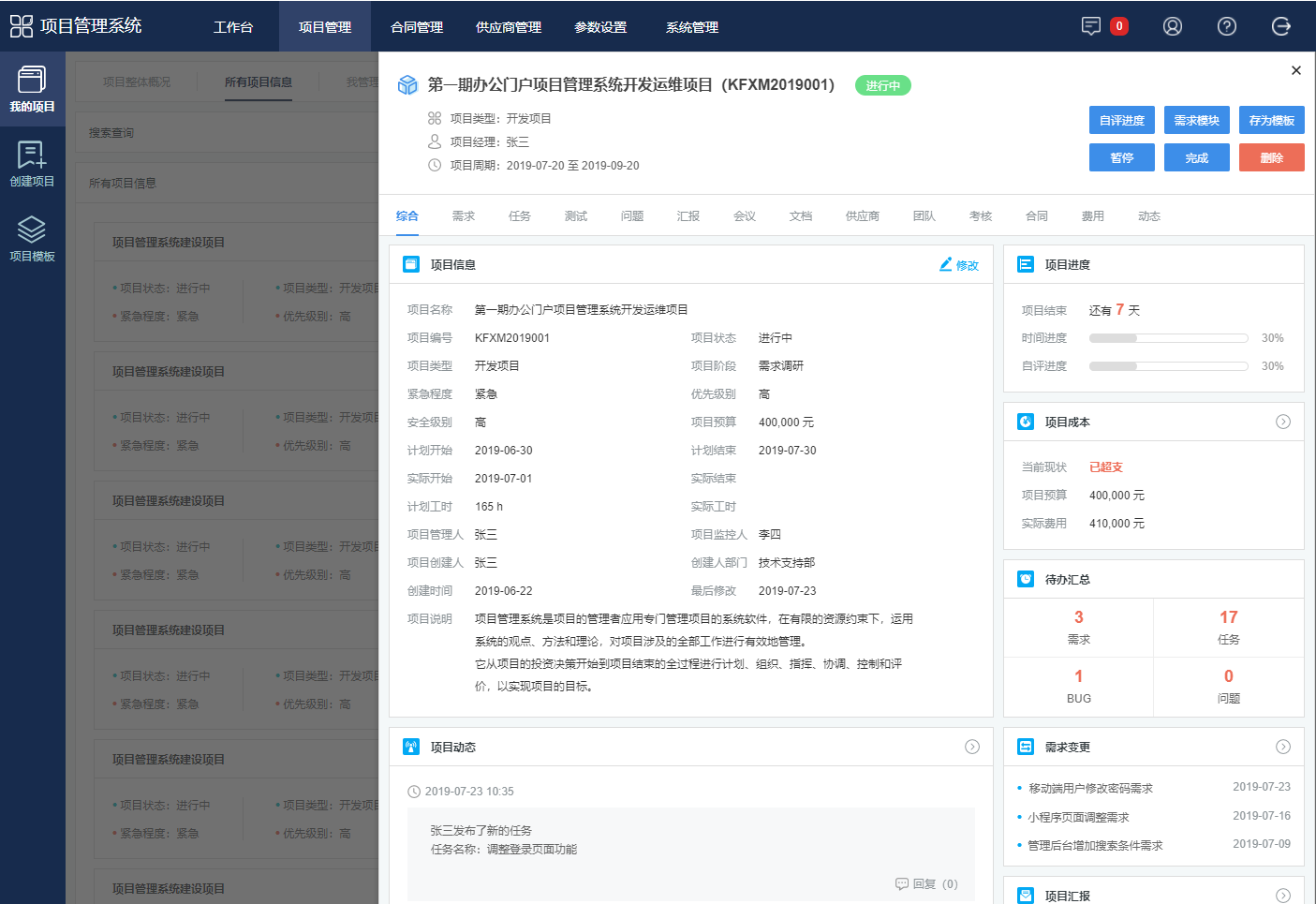The image size is (1316, 904).
Task: Open the 17 任务 pending count
Action: (1229, 628)
